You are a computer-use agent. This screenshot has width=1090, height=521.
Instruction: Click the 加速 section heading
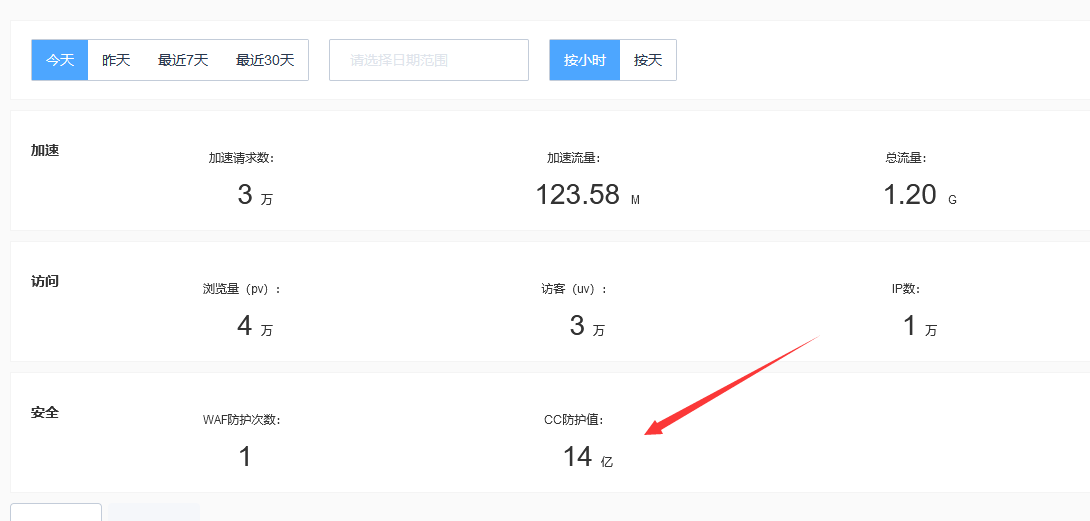tap(45, 150)
